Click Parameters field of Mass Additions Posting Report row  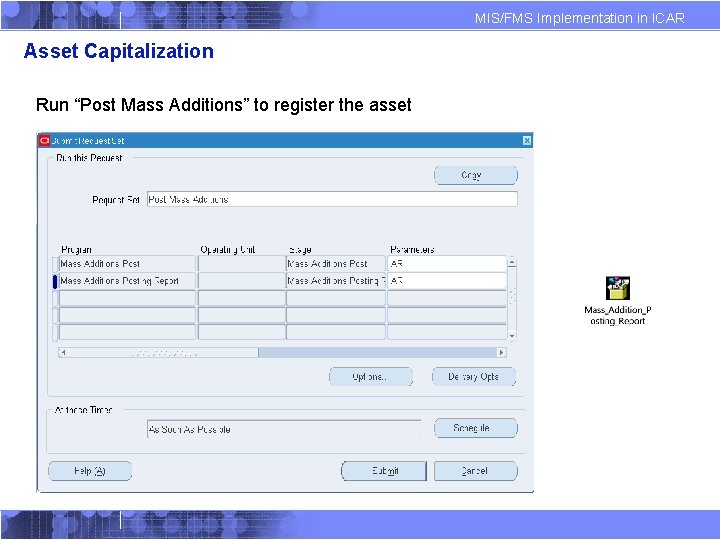point(447,281)
